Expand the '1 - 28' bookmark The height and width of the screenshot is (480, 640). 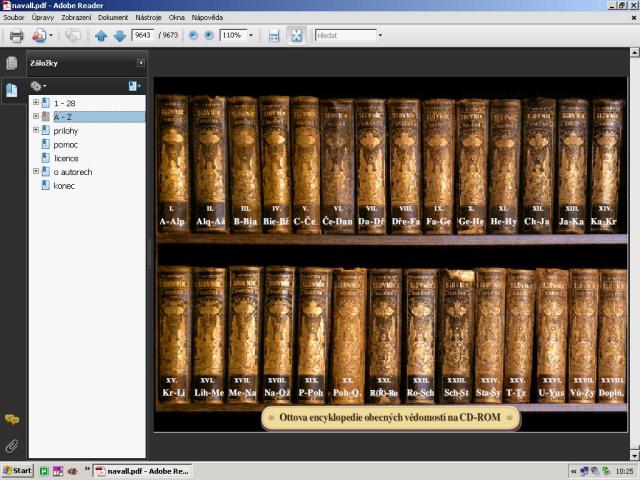[36, 102]
